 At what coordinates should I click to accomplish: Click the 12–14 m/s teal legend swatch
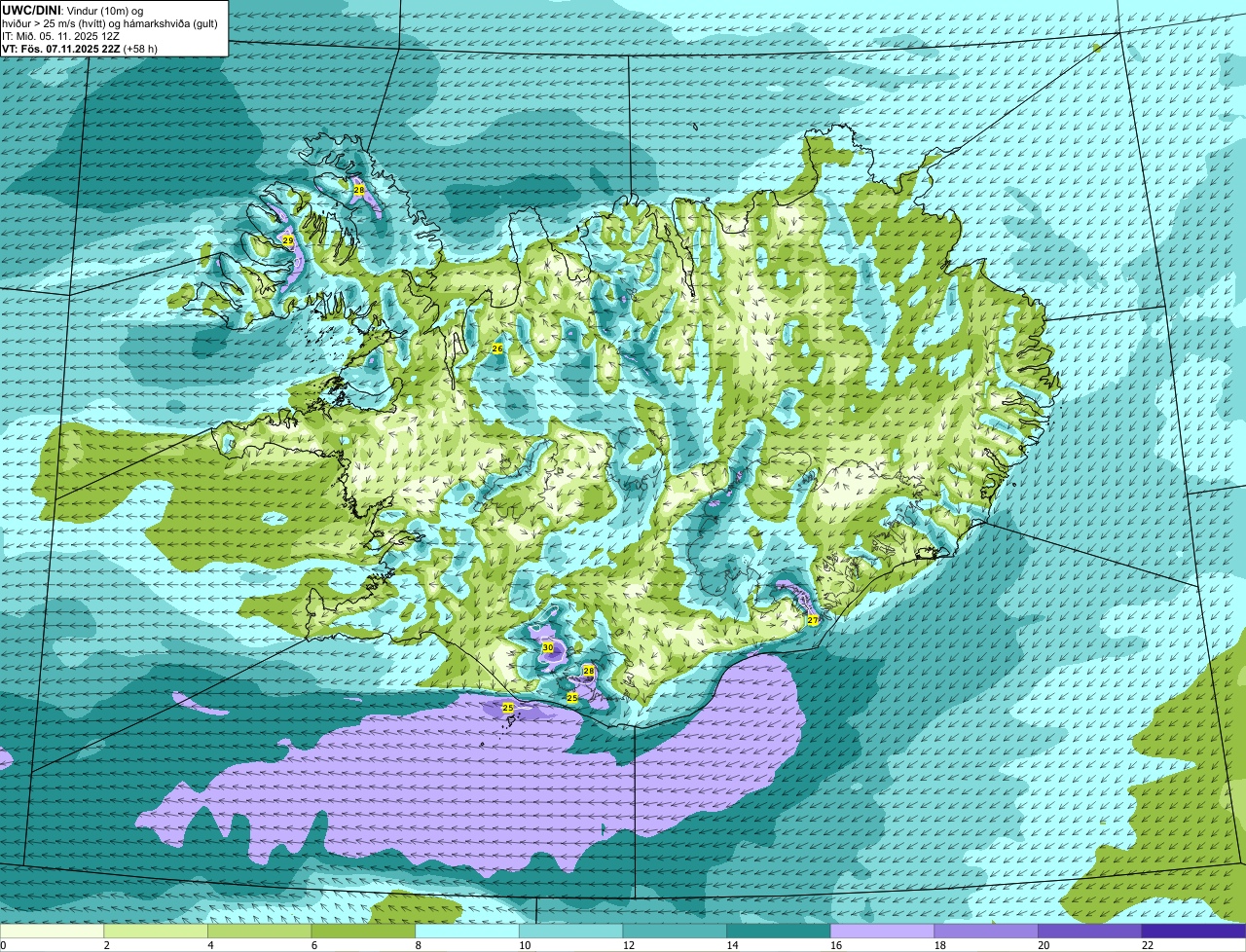point(675,931)
